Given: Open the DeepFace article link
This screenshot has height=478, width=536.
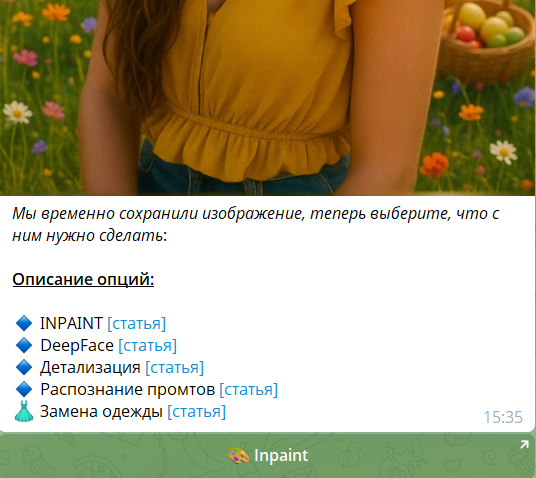Looking at the screenshot, I should (148, 345).
